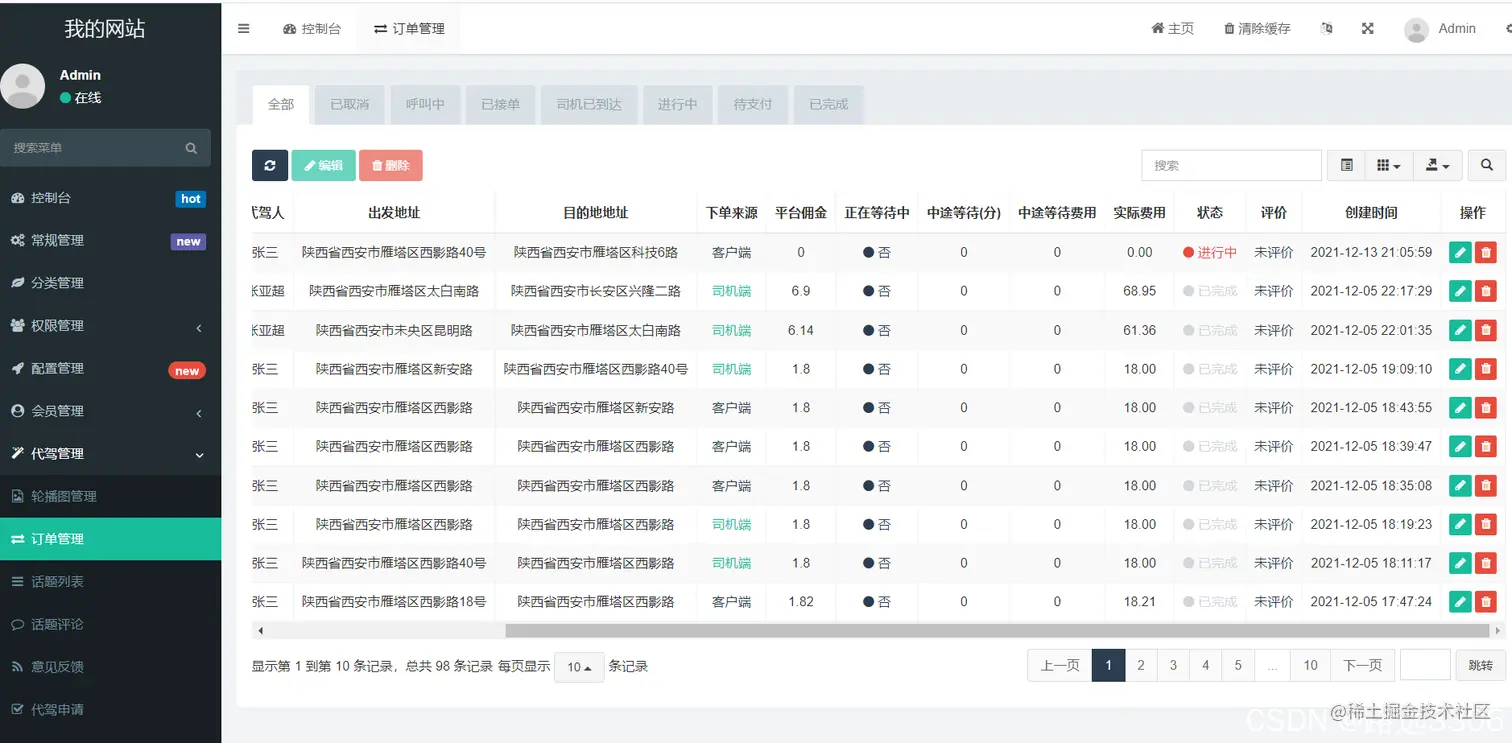Click the table search magnifier button
The image size is (1512, 743).
1487,166
